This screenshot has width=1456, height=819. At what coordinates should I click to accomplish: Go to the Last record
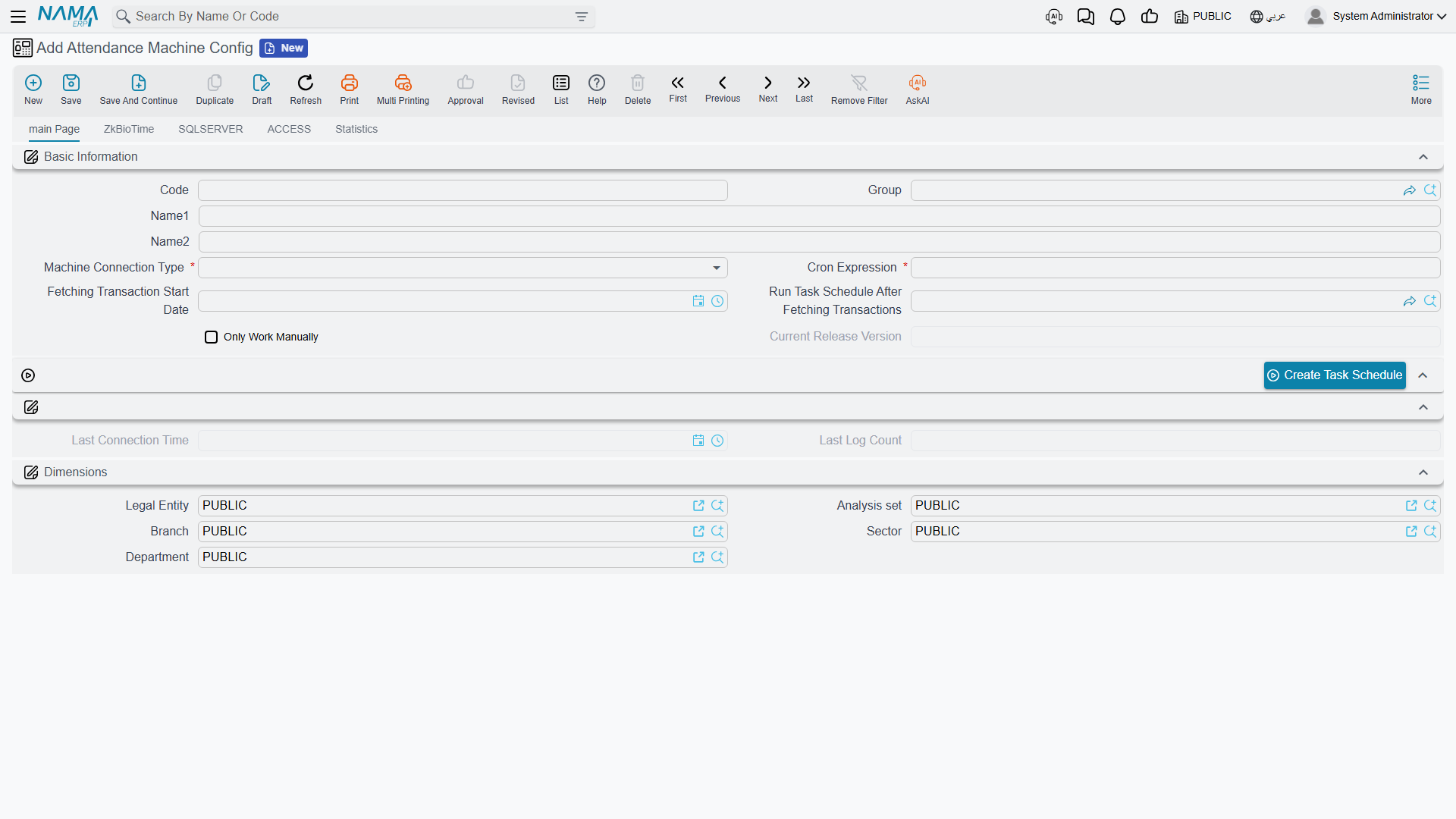click(x=804, y=89)
